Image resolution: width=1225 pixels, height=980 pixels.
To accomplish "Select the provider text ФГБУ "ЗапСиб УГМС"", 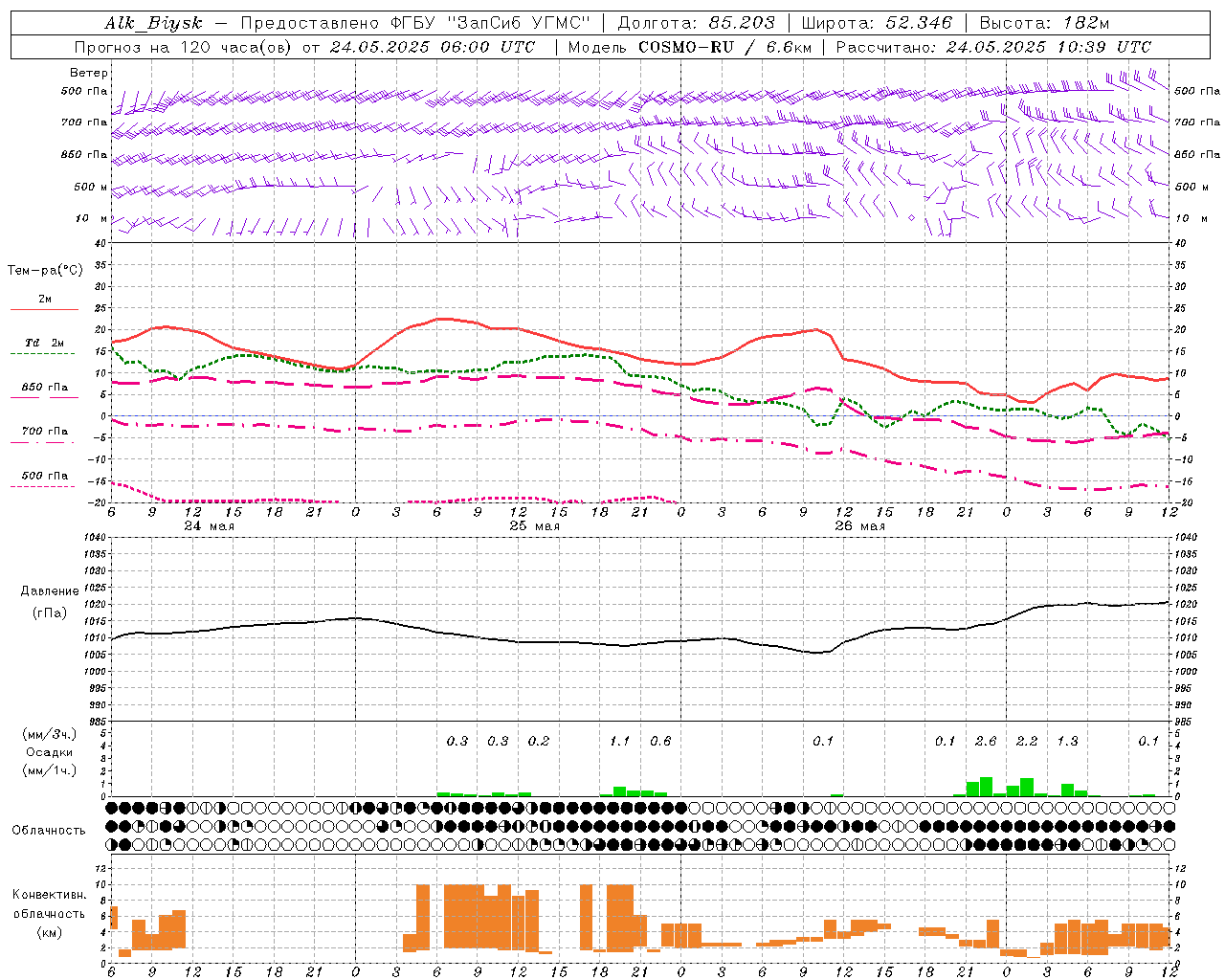I will (x=490, y=23).
